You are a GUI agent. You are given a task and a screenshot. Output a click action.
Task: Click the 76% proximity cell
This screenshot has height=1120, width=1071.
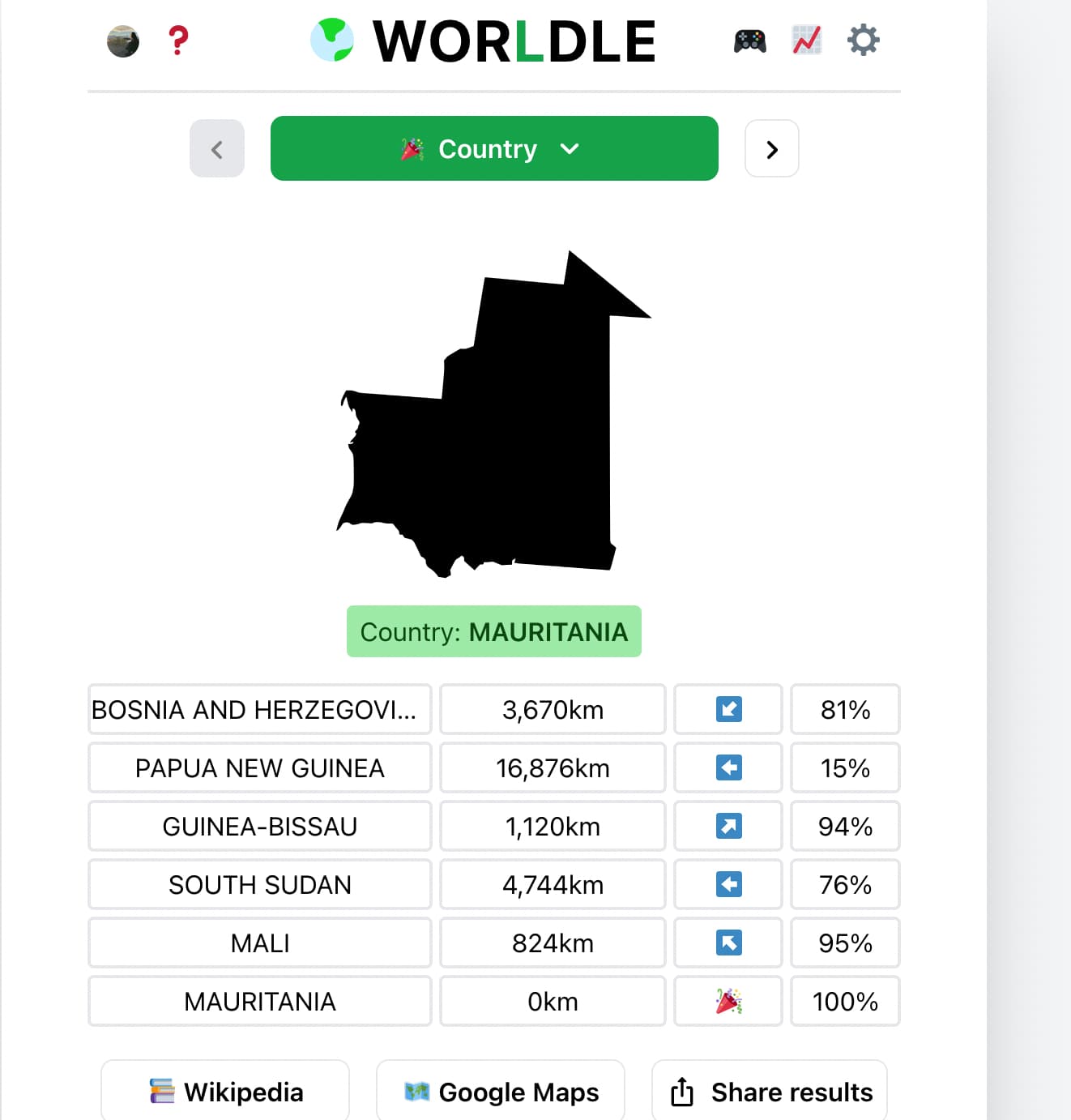point(845,885)
